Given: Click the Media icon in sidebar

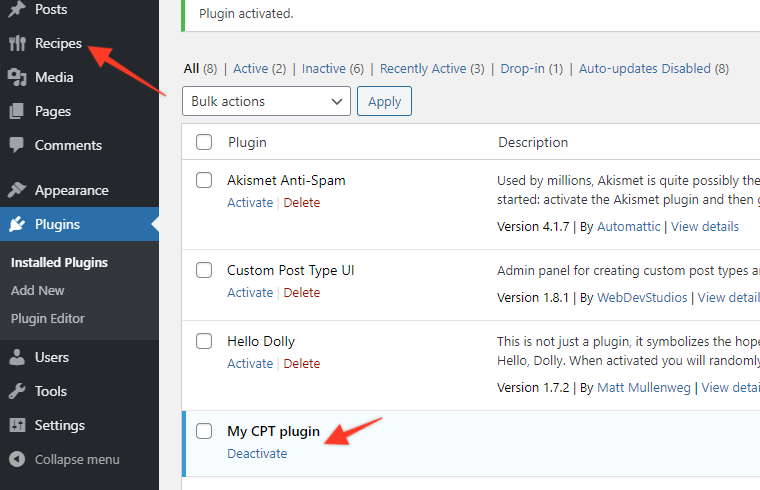Looking at the screenshot, I should click(17, 77).
